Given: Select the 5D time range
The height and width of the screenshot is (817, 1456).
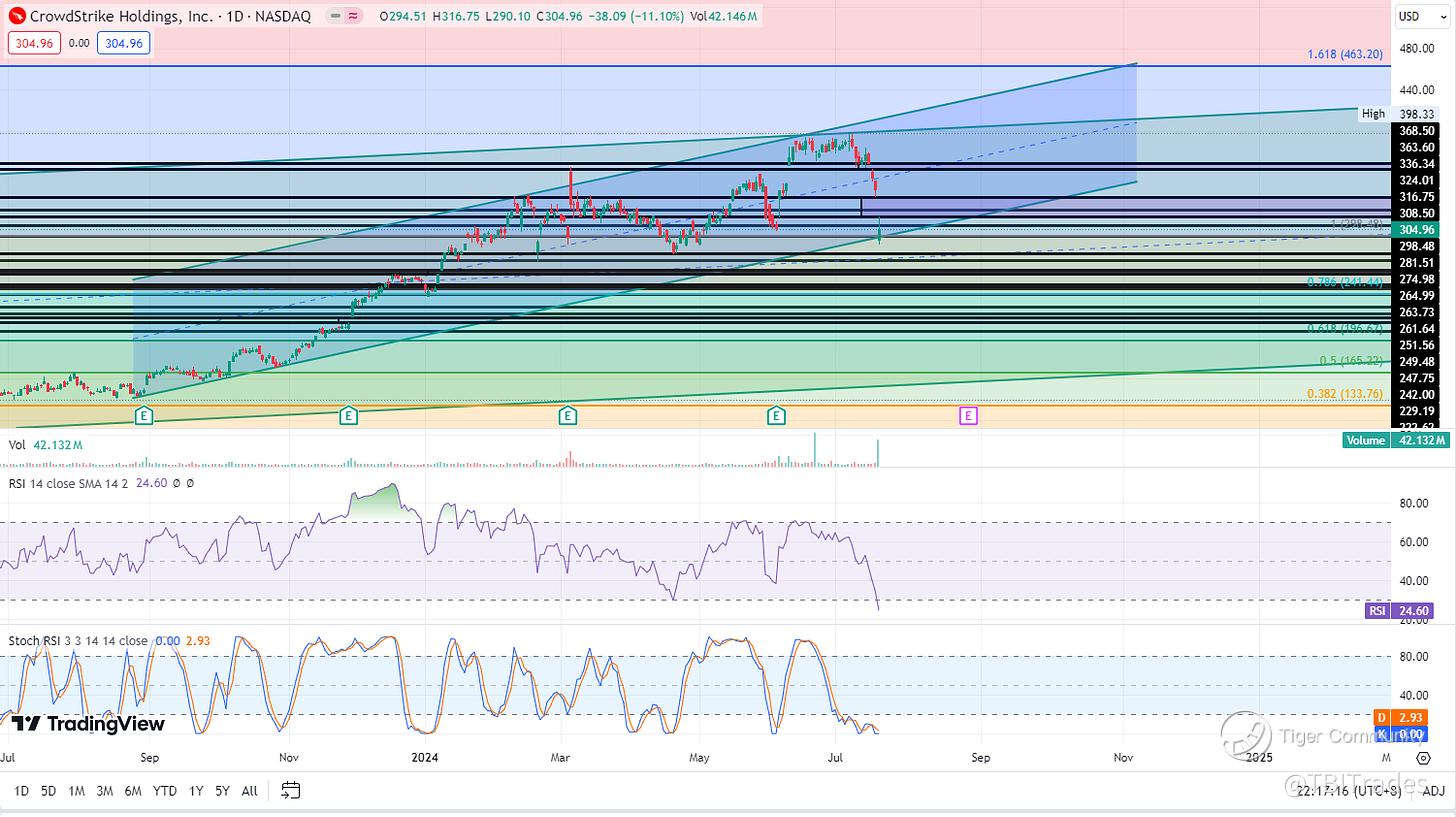Looking at the screenshot, I should (x=48, y=791).
